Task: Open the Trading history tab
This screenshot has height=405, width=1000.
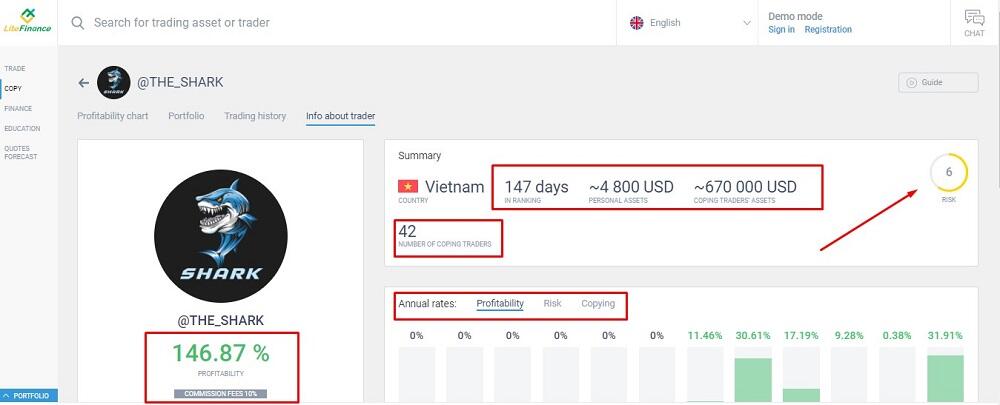Action: (x=255, y=116)
